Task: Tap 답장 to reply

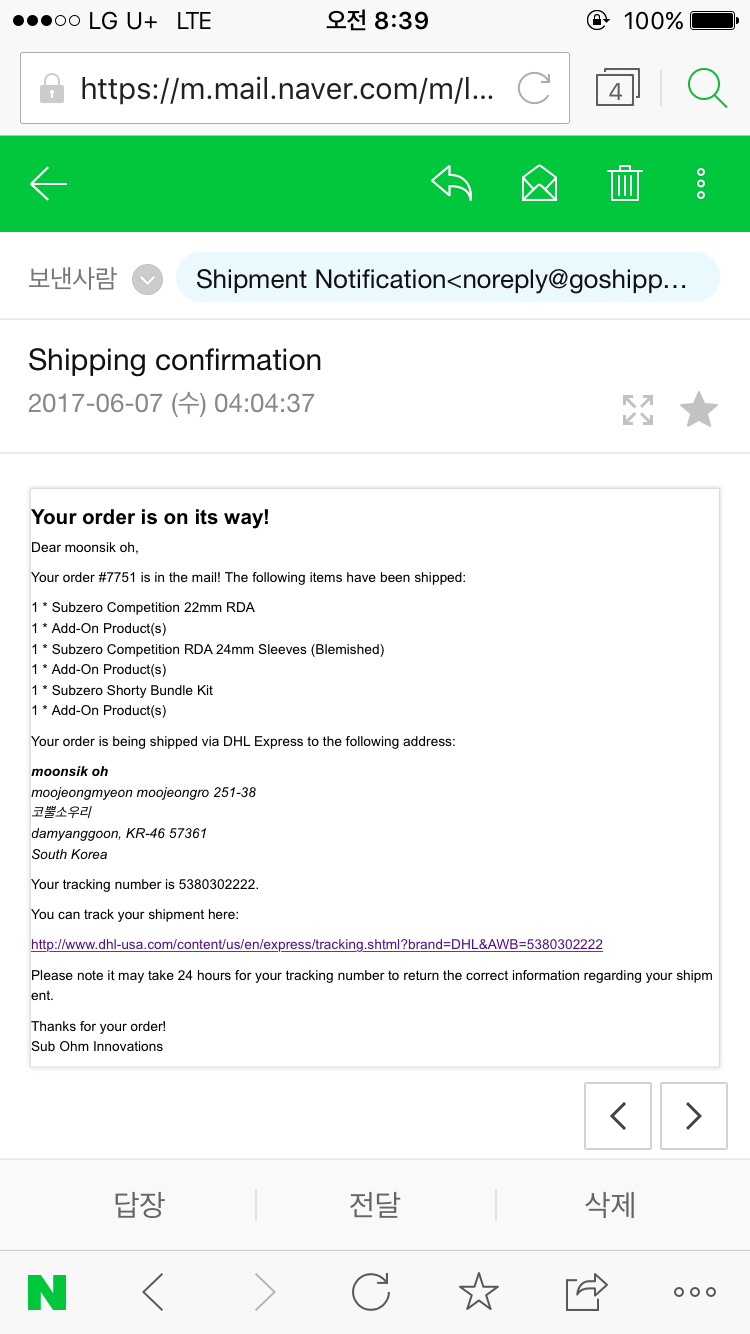Action: pyautogui.click(x=139, y=1204)
